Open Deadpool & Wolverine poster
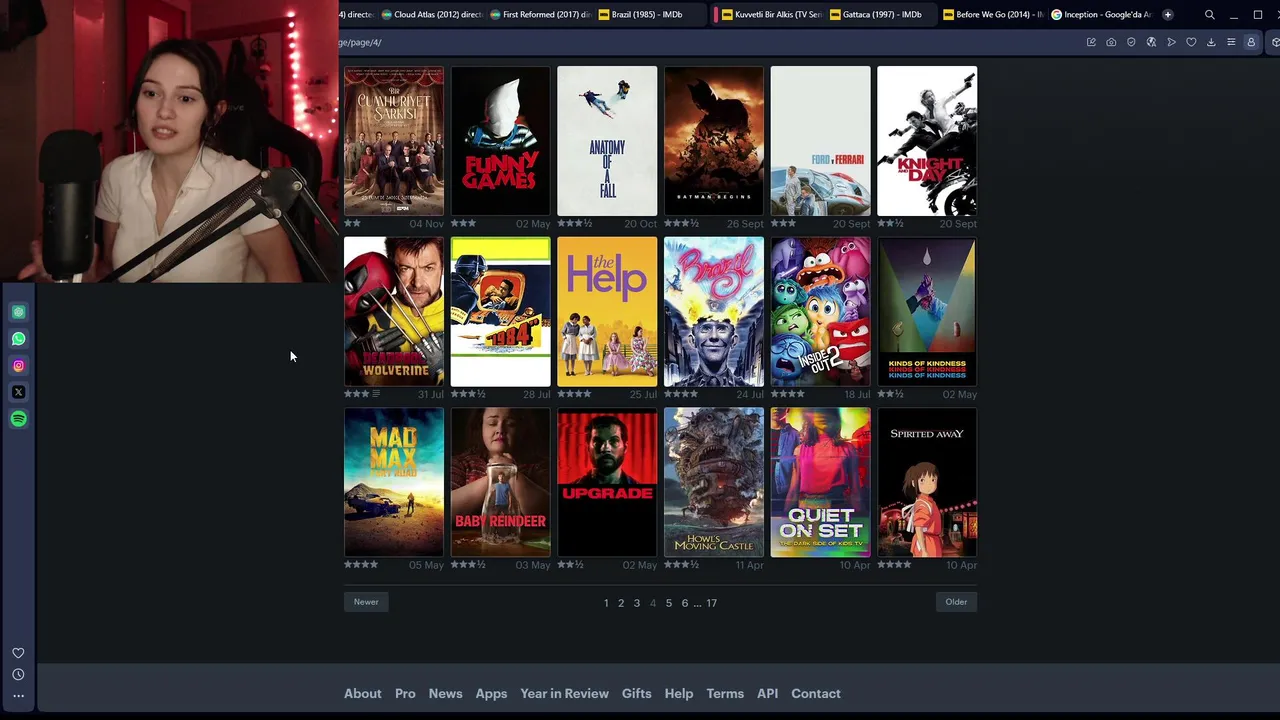The height and width of the screenshot is (720, 1280). click(x=394, y=312)
